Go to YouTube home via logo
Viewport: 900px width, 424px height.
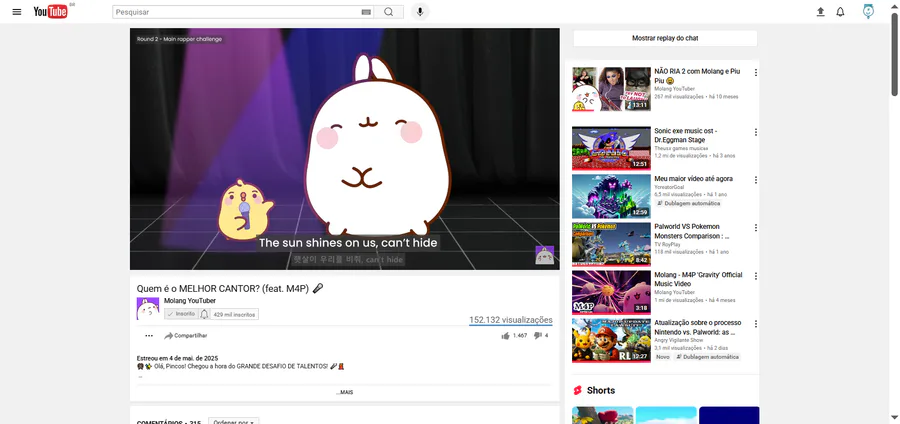(x=51, y=11)
